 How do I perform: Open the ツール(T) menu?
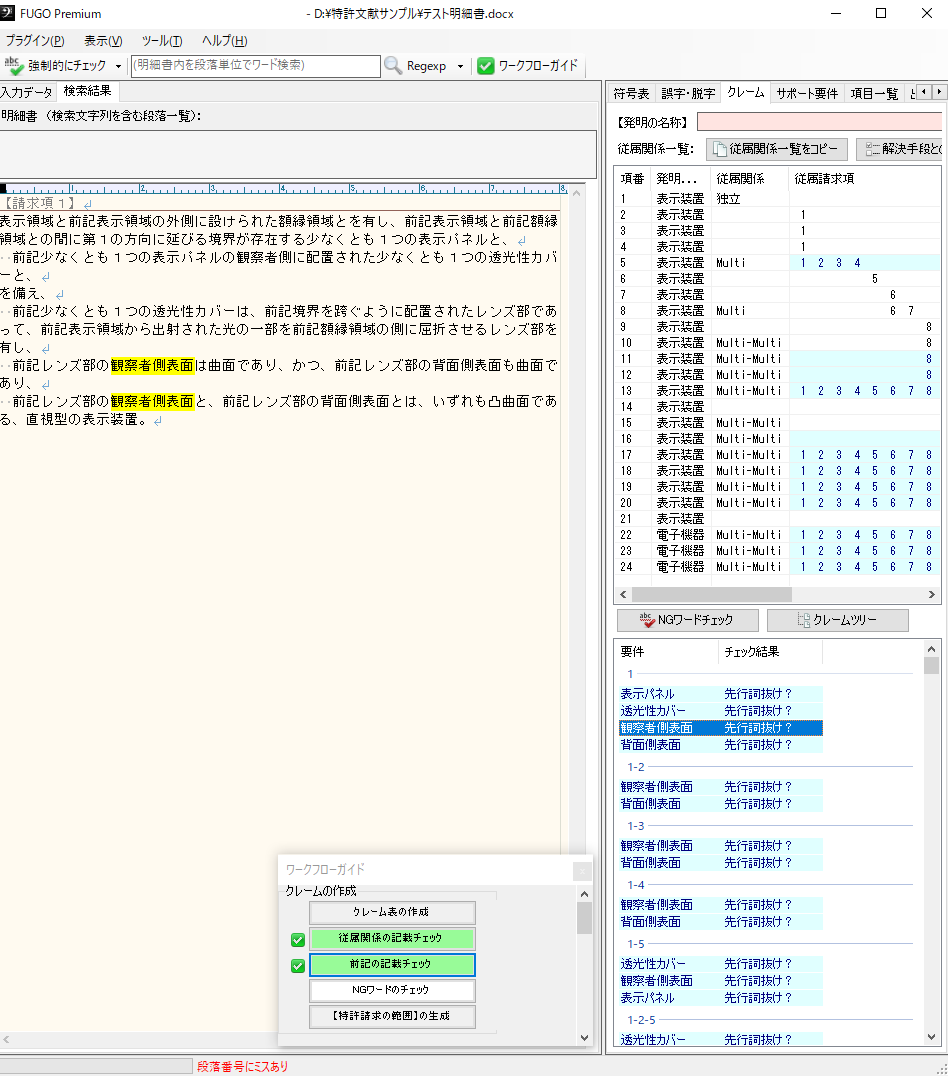tap(162, 41)
